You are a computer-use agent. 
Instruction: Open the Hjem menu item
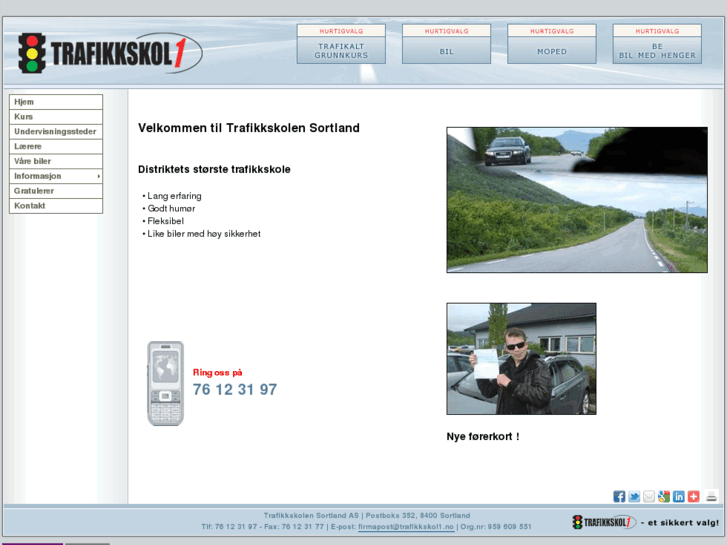coord(56,102)
